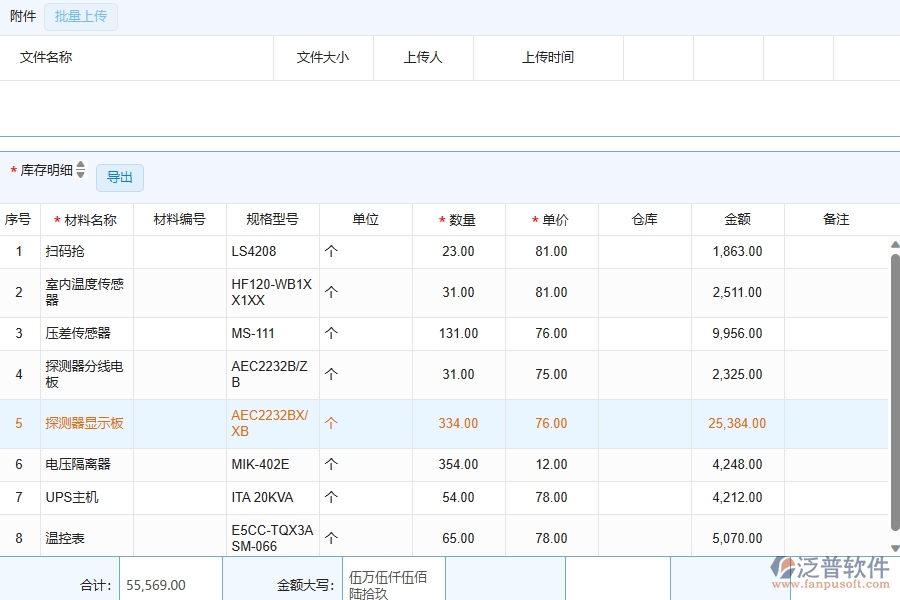Click the 金额 column header
This screenshot has height=600, width=900.
pos(737,219)
